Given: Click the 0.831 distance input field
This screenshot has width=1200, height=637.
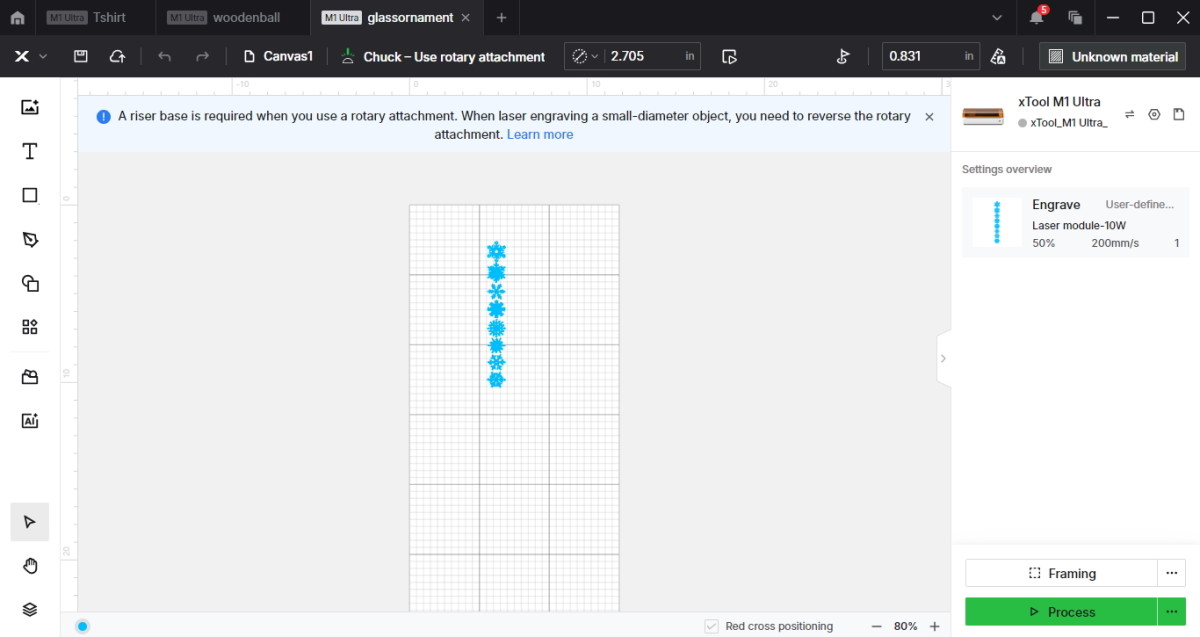Looking at the screenshot, I should [x=920, y=57].
